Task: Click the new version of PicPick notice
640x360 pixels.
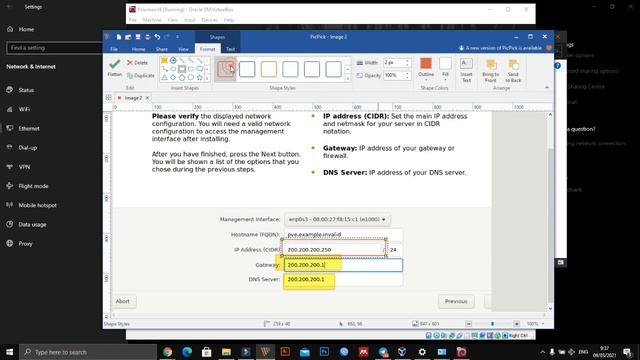Action: 501,48
